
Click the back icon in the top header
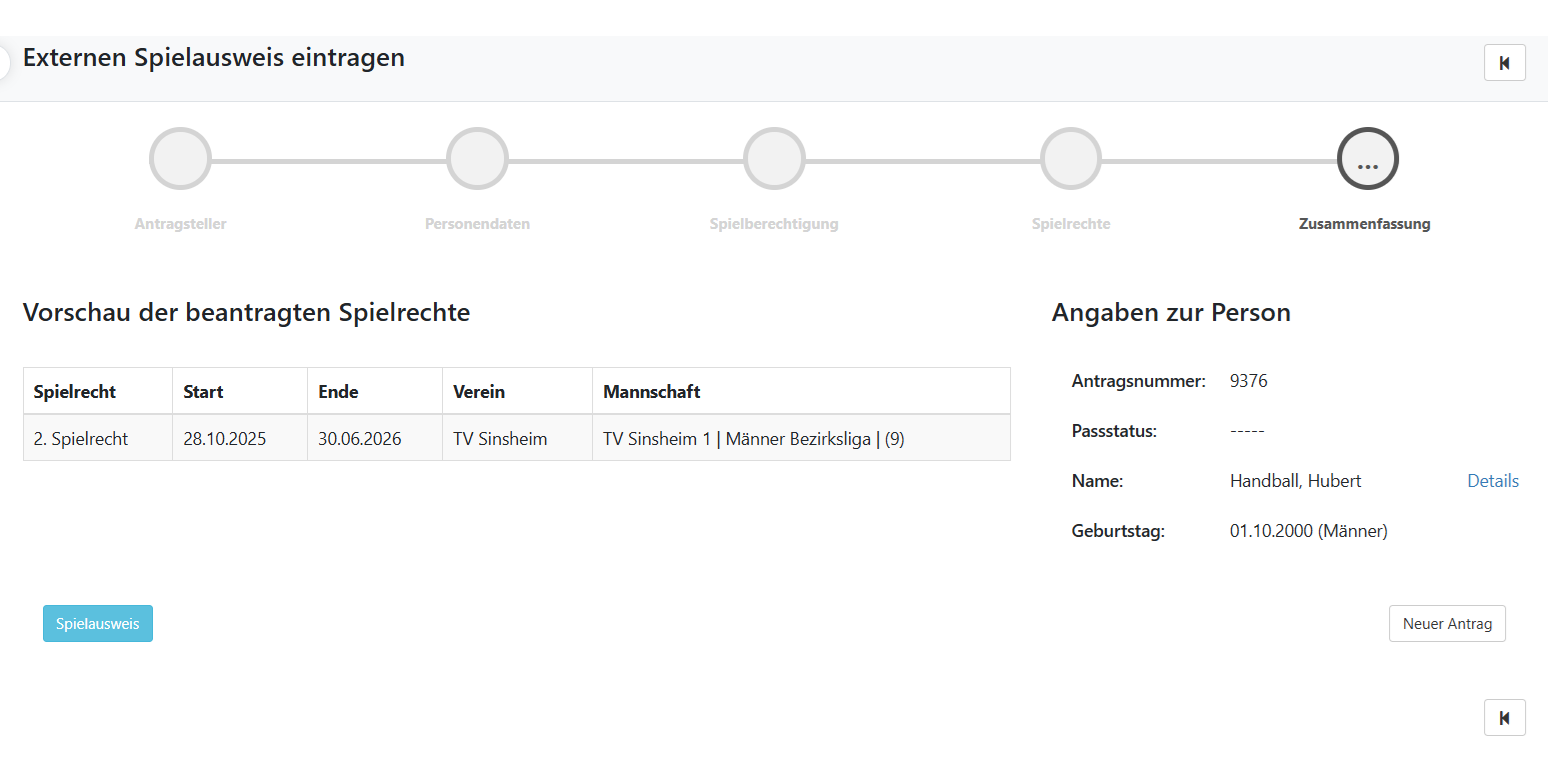click(1504, 63)
